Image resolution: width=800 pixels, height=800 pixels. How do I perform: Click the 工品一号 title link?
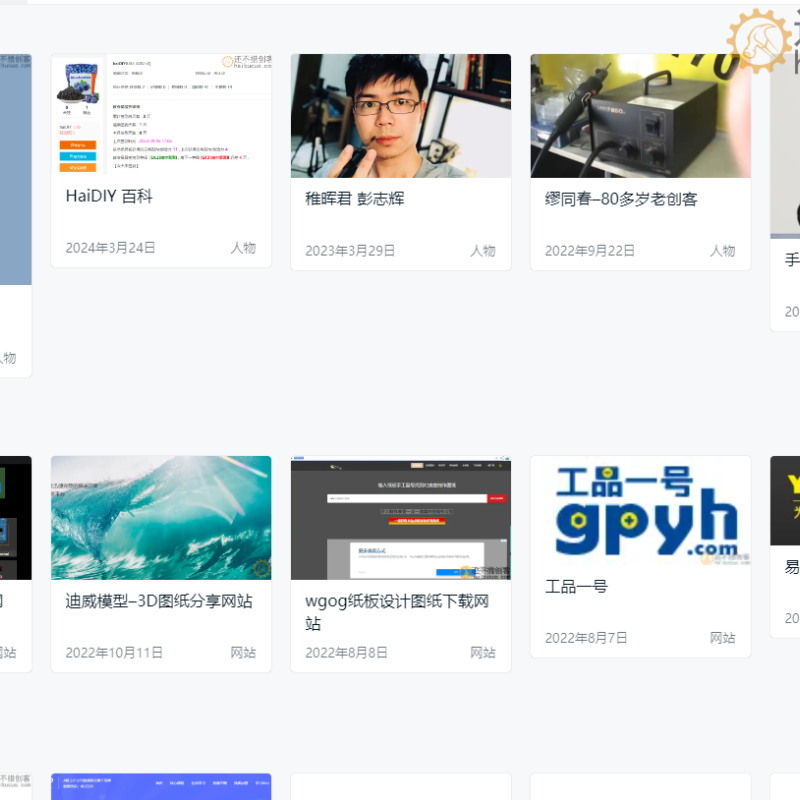[x=577, y=587]
